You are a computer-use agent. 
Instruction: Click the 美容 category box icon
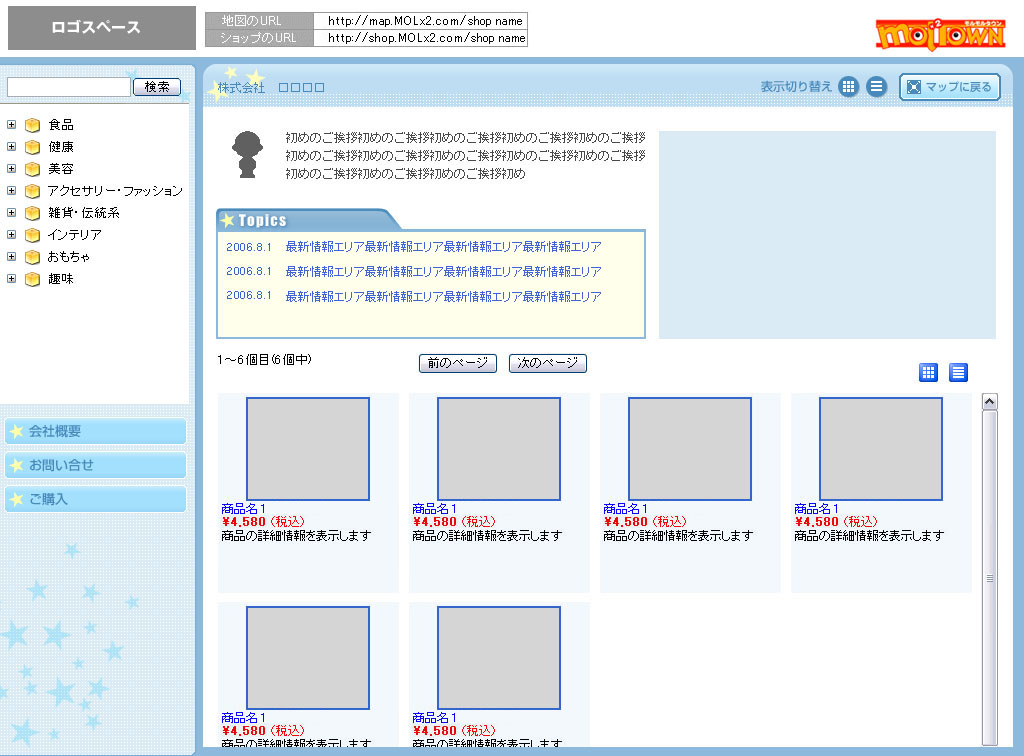click(x=32, y=169)
